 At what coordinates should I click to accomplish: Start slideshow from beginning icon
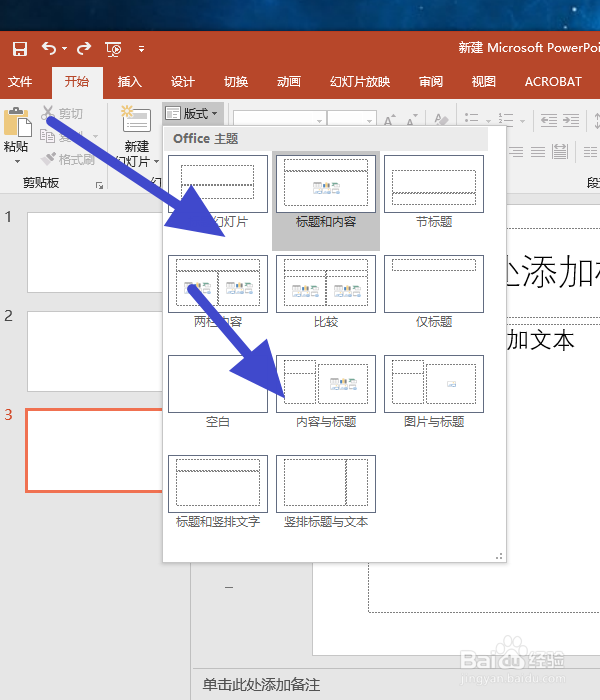point(113,49)
